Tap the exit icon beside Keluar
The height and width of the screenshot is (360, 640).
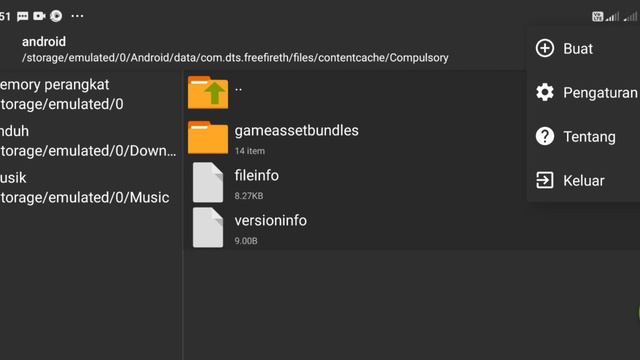(544, 180)
